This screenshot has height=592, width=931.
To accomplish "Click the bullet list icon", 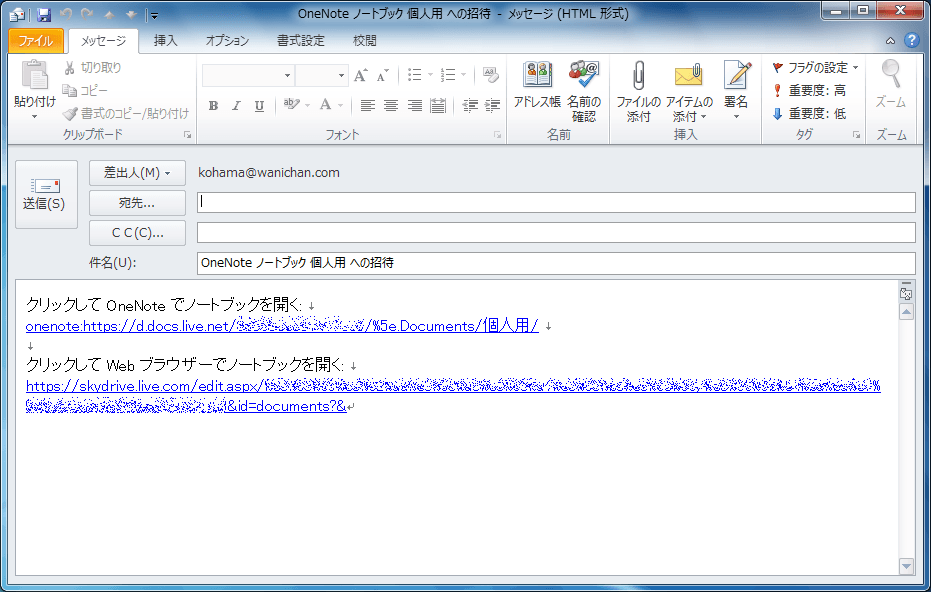I will 414,75.
